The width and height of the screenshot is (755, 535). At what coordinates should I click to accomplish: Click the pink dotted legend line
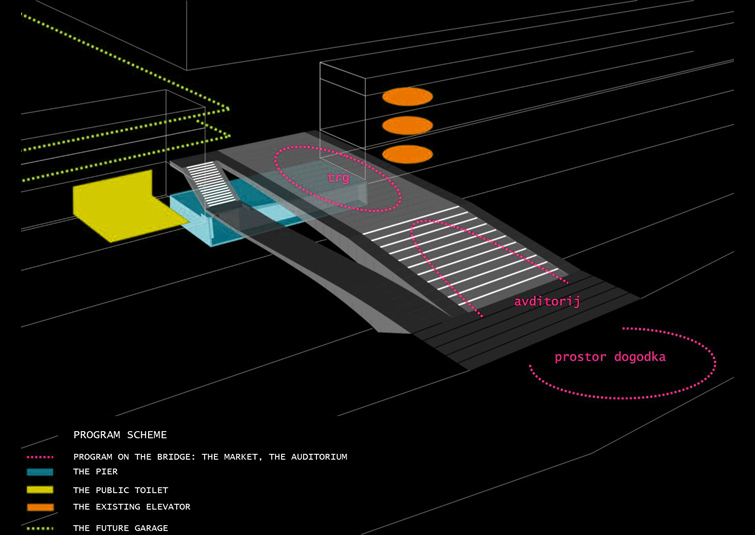point(40,457)
